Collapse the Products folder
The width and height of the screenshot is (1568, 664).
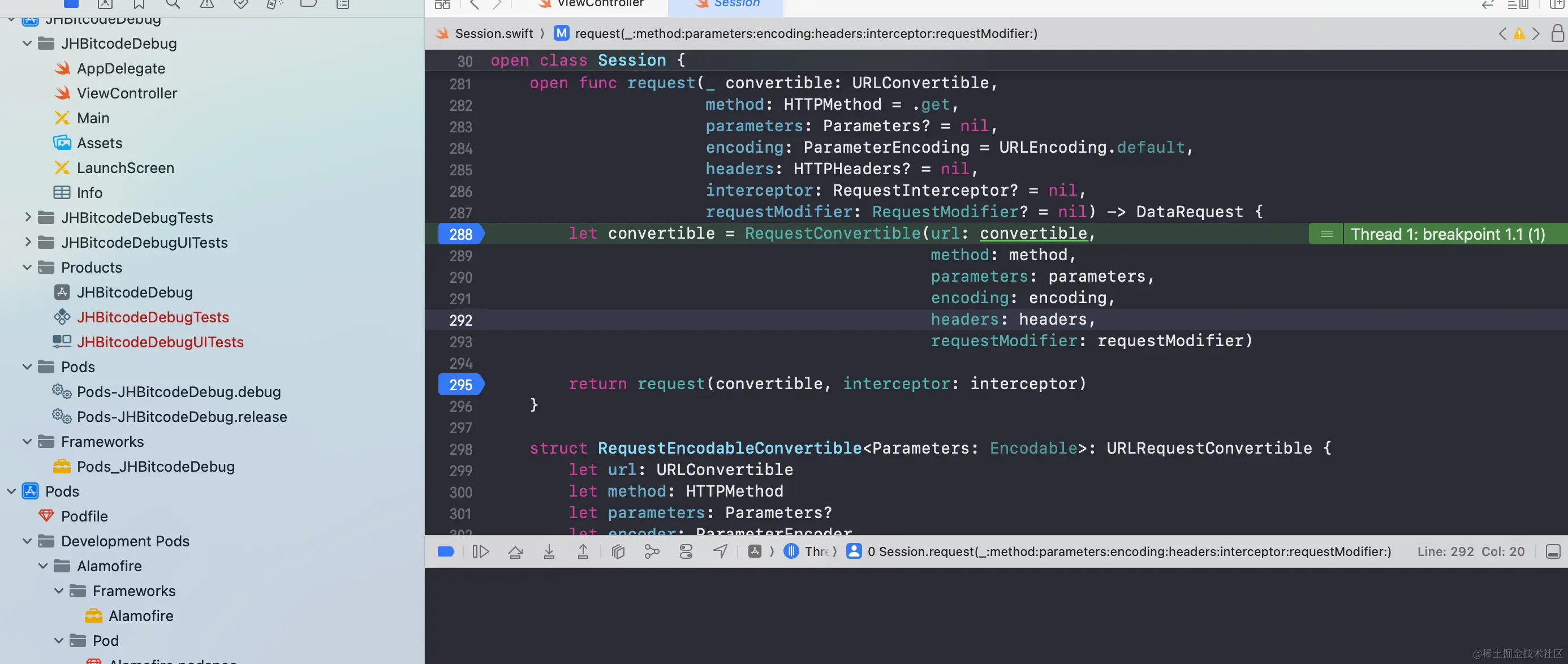(27, 267)
